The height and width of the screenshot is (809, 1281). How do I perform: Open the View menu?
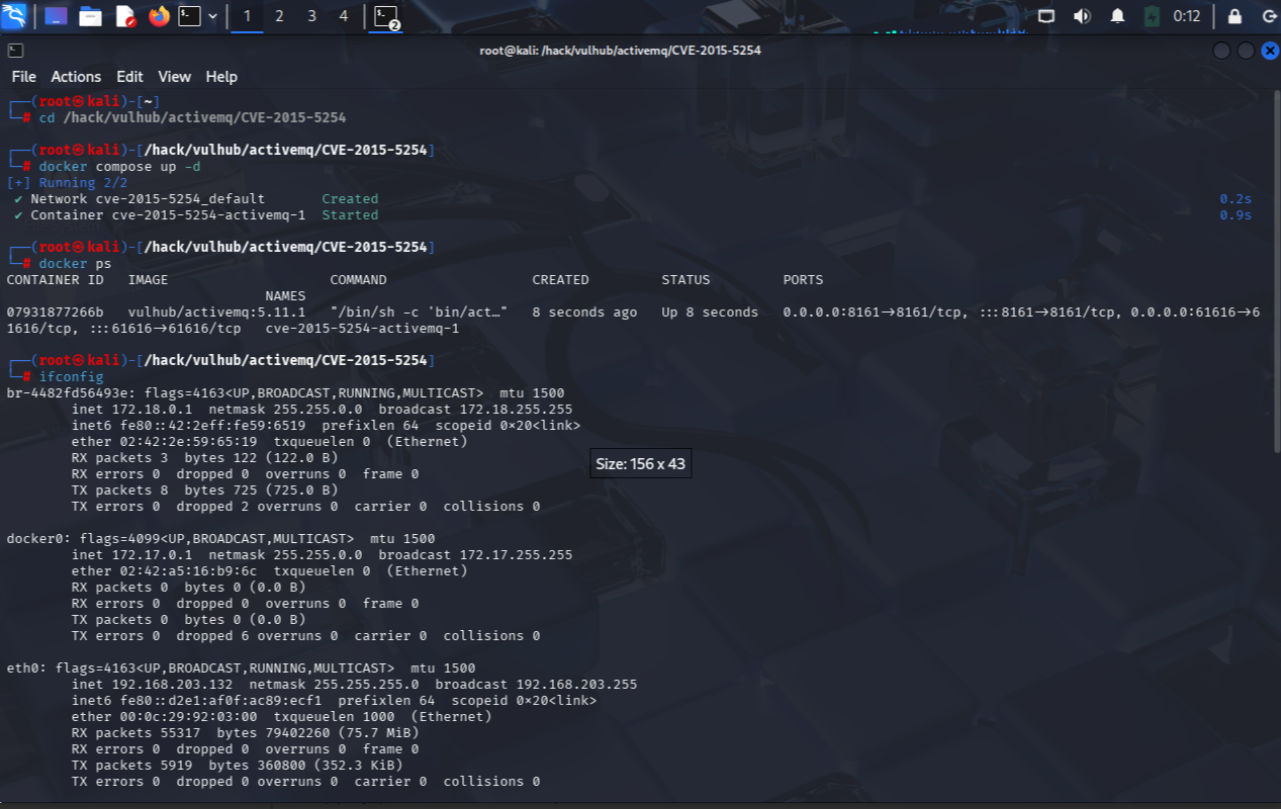(174, 77)
